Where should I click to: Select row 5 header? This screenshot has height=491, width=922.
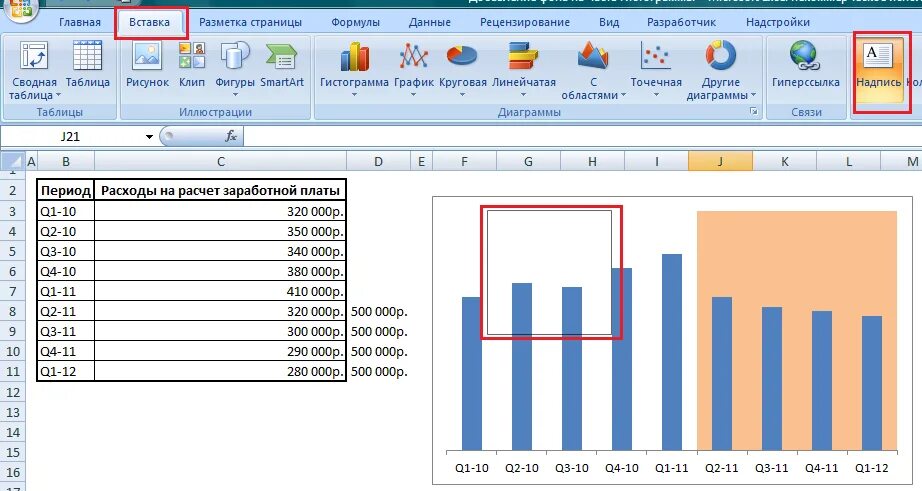point(12,251)
